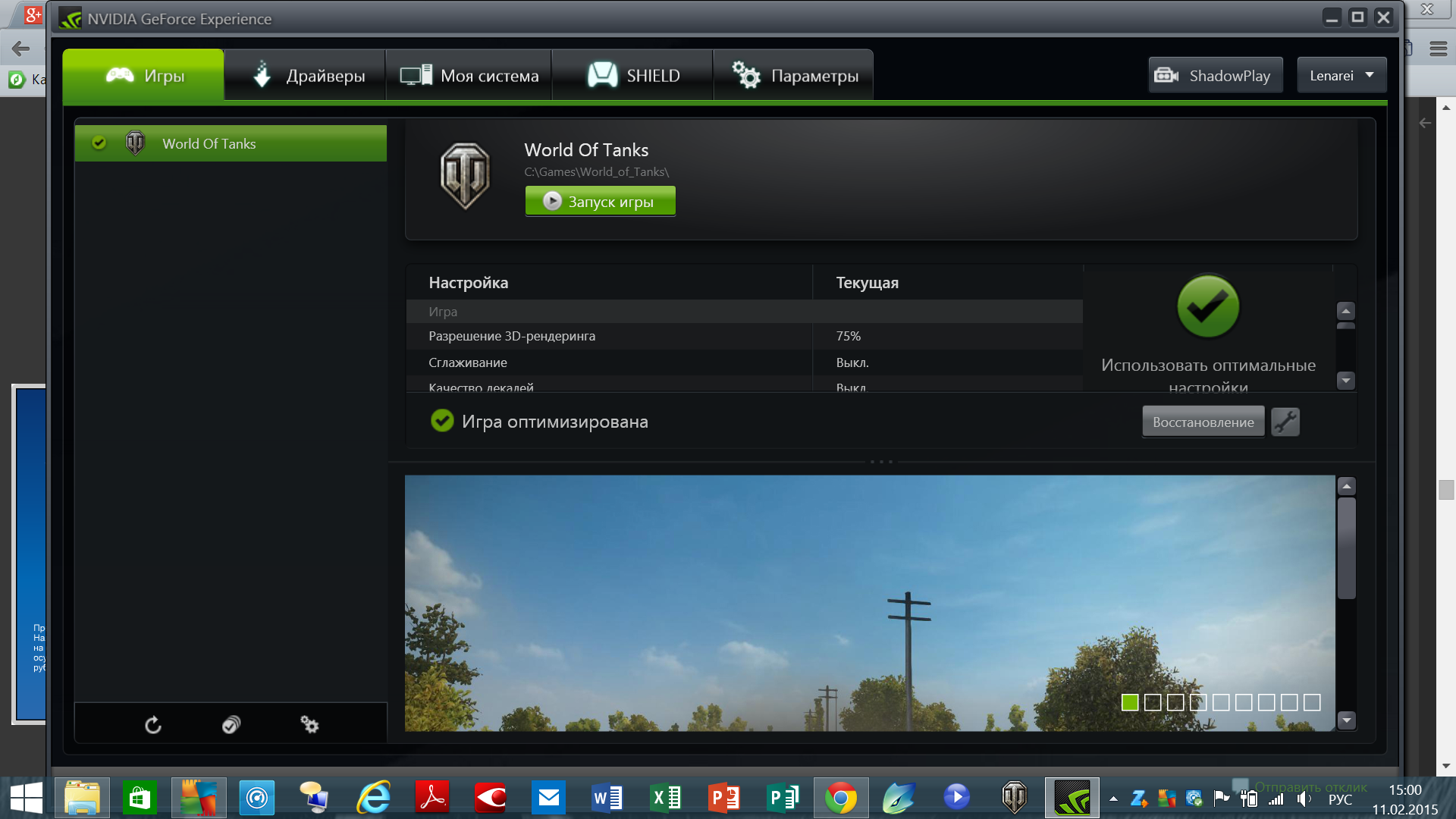Click the Восстановление button

pyautogui.click(x=1203, y=422)
